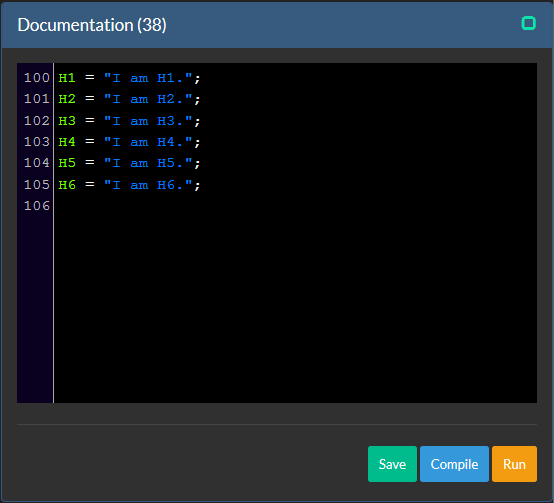This screenshot has width=554, height=503.
Task: Click the green variable H2
Action: coord(67,99)
